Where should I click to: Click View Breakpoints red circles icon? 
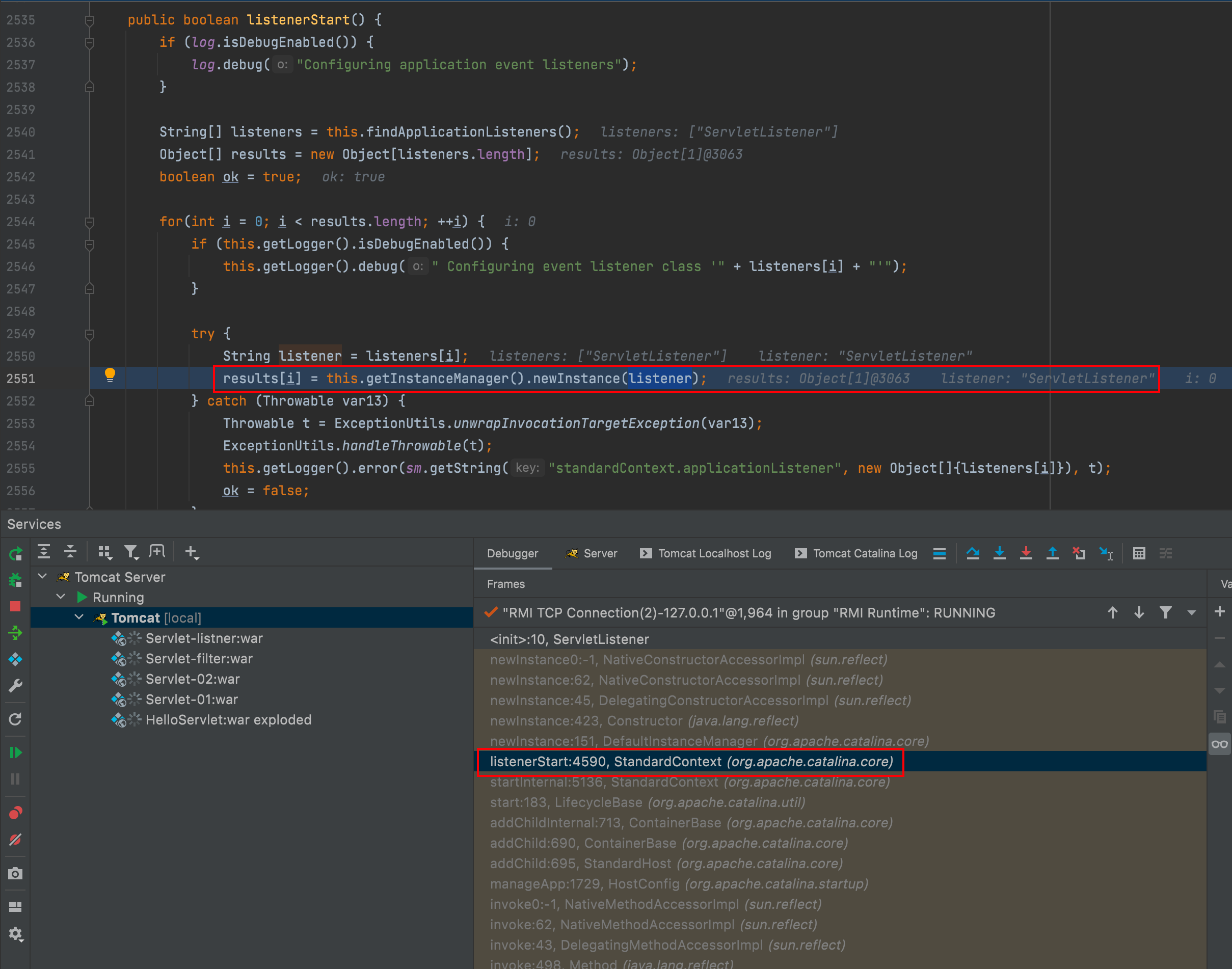15,813
